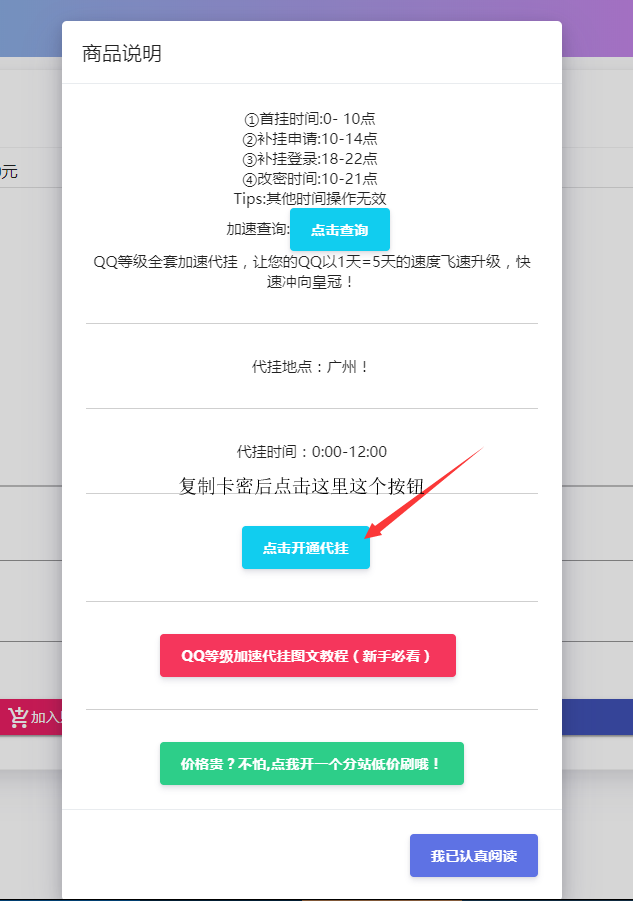Select the ①首挂时间:0-10点 line
This screenshot has height=901, width=633.
(310, 119)
